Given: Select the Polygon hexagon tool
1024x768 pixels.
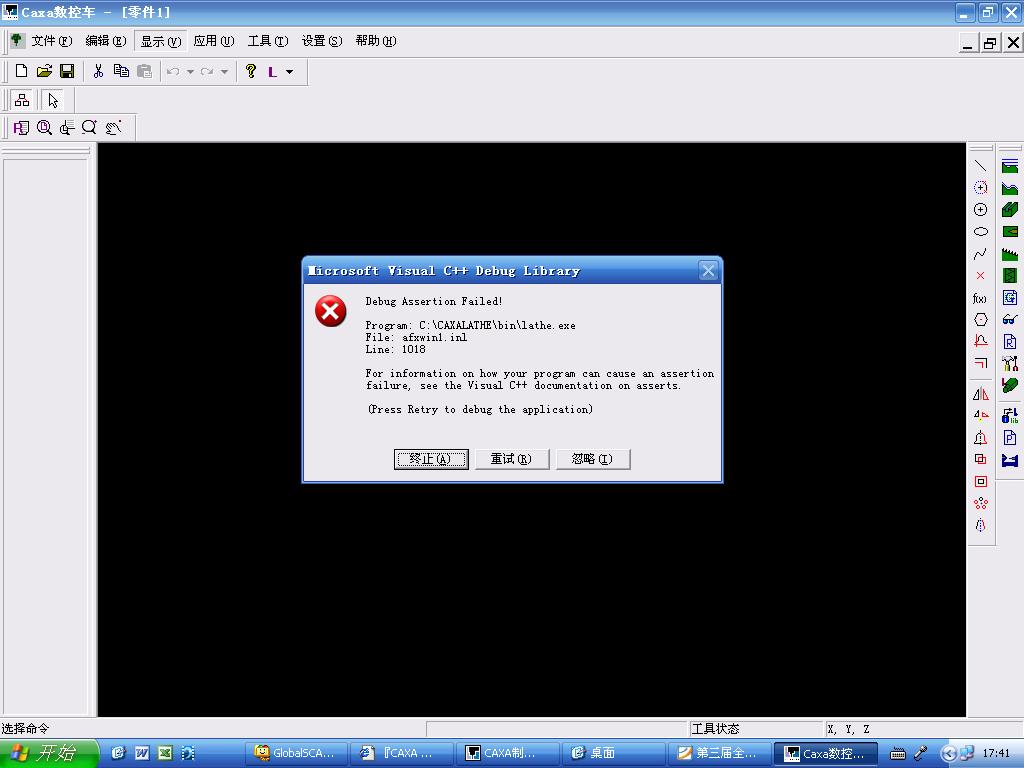Looking at the screenshot, I should [x=980, y=319].
